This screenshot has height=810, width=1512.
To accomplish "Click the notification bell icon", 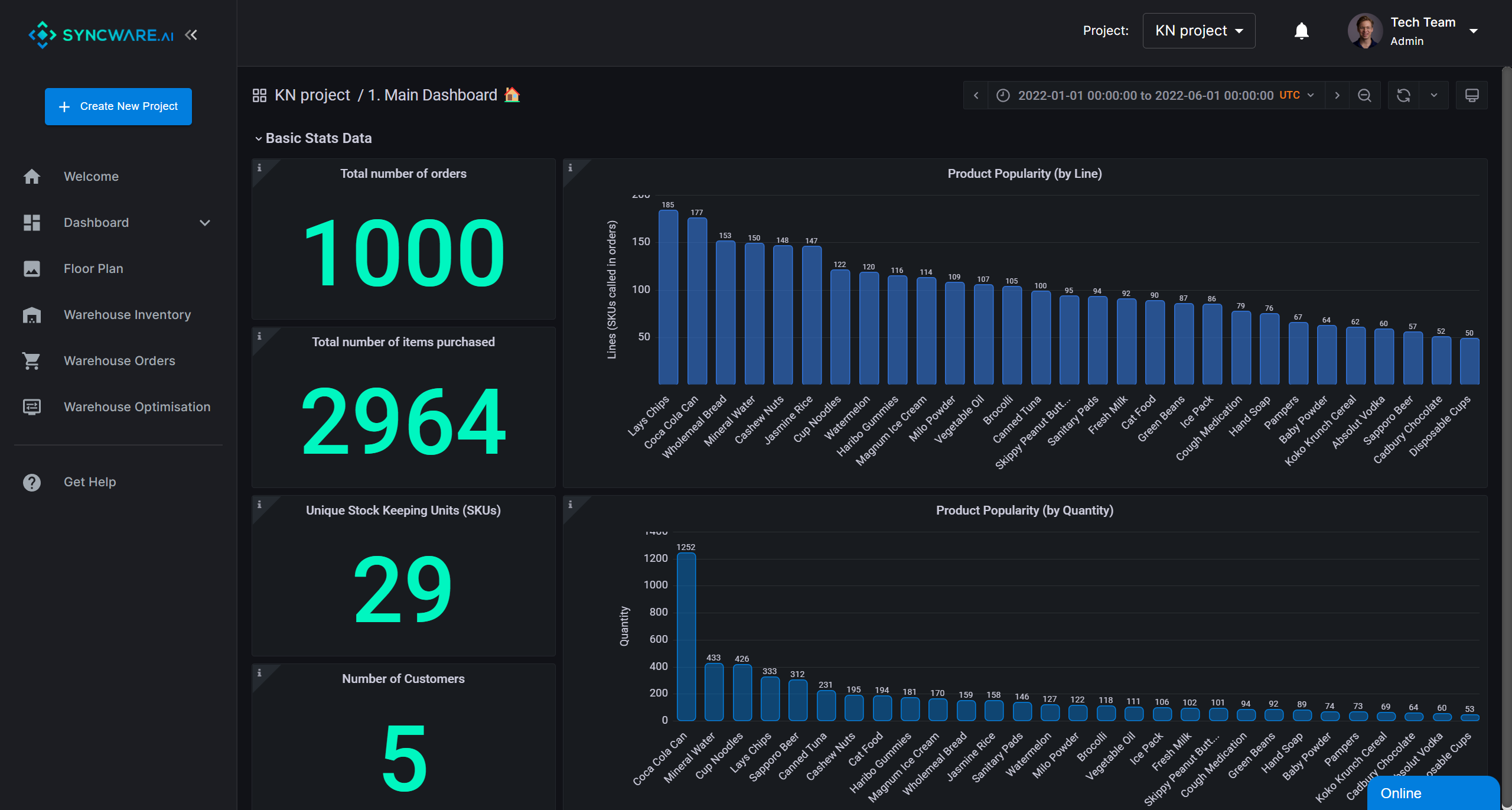I will 1301,31.
